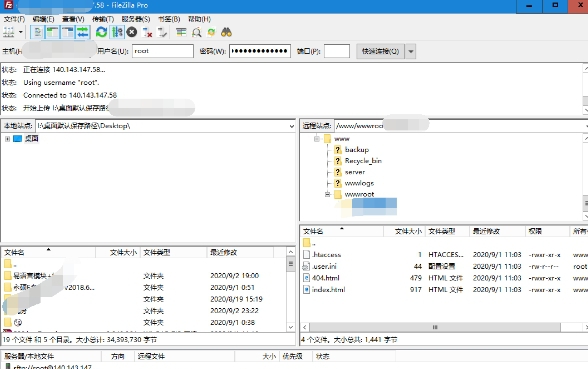Select the .user.ini remote file
This screenshot has height=369, width=588.
click(324, 266)
